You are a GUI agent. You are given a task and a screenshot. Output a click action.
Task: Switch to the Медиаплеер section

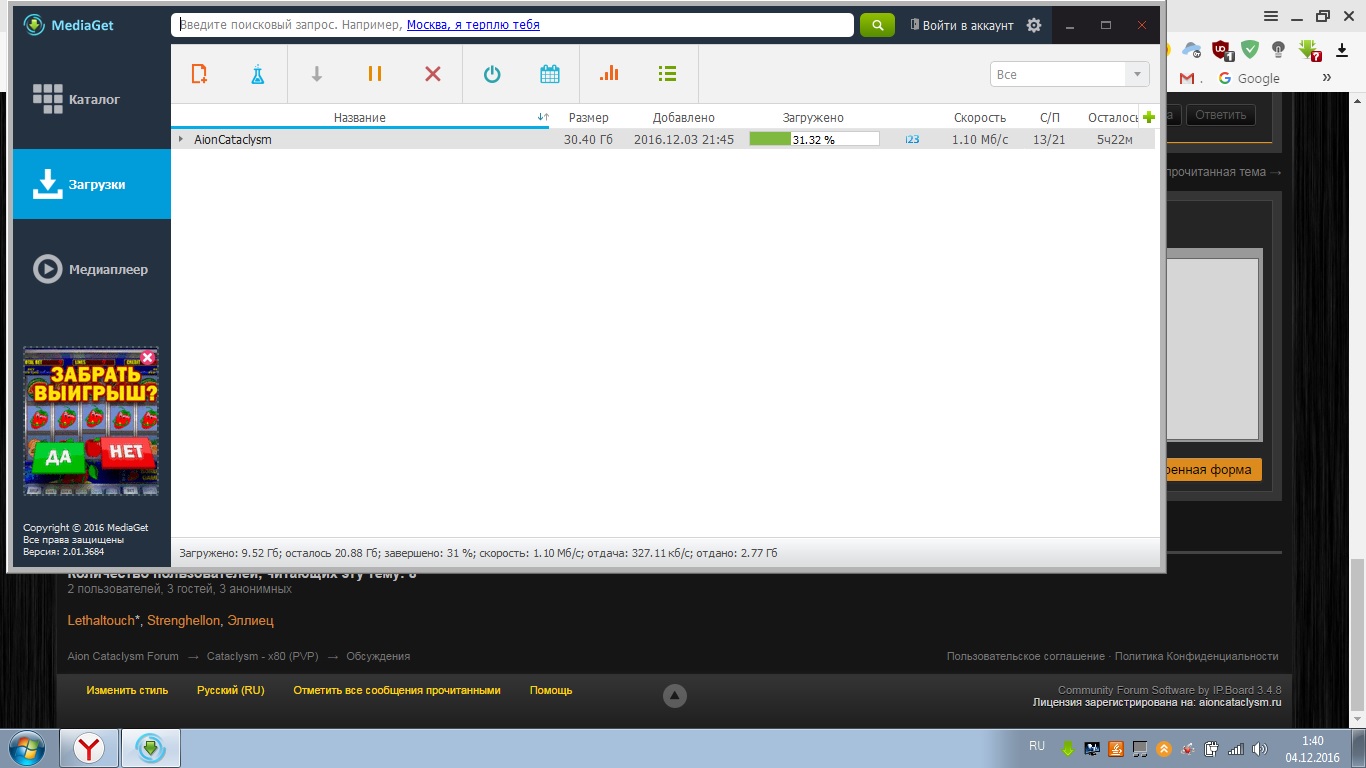(92, 269)
